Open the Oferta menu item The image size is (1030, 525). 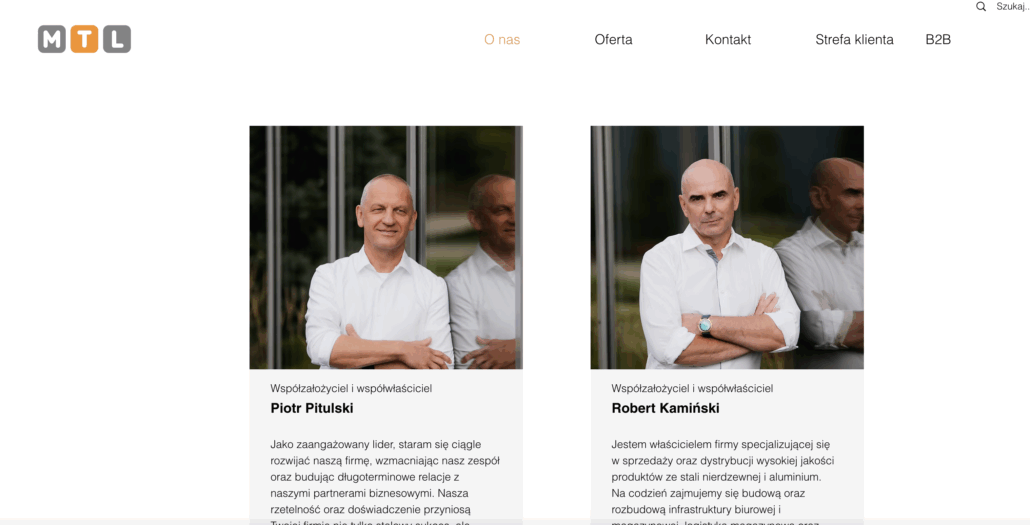coord(614,39)
